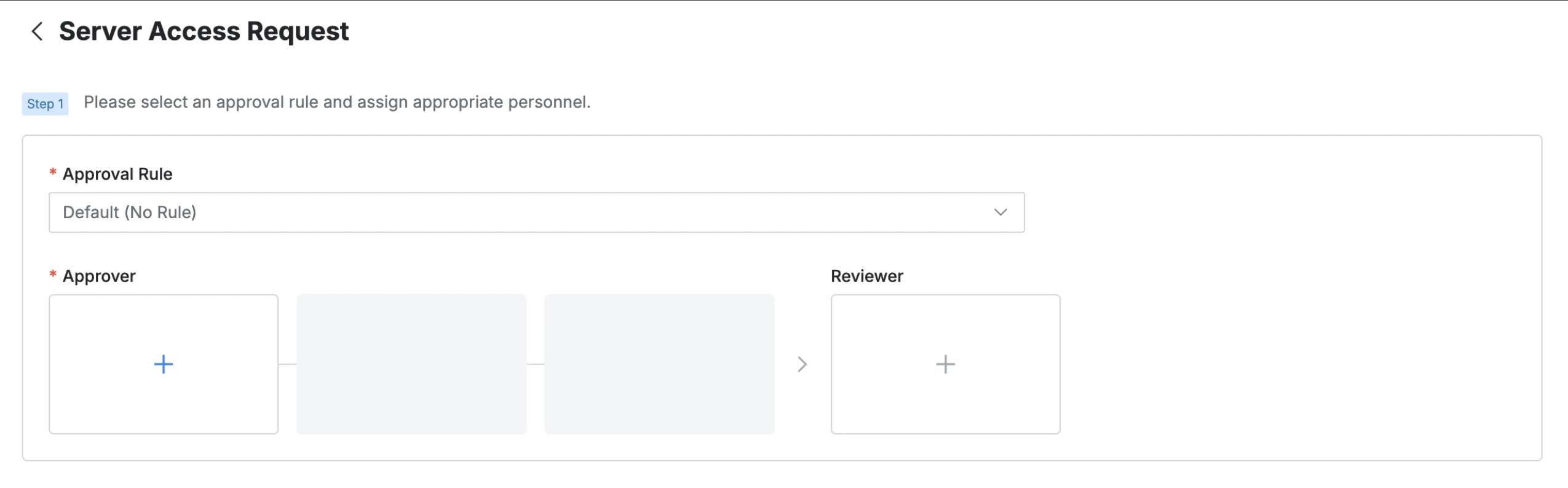Click the red asterisk beside Approver
Viewport: 1568px width, 488px height.
pos(53,275)
